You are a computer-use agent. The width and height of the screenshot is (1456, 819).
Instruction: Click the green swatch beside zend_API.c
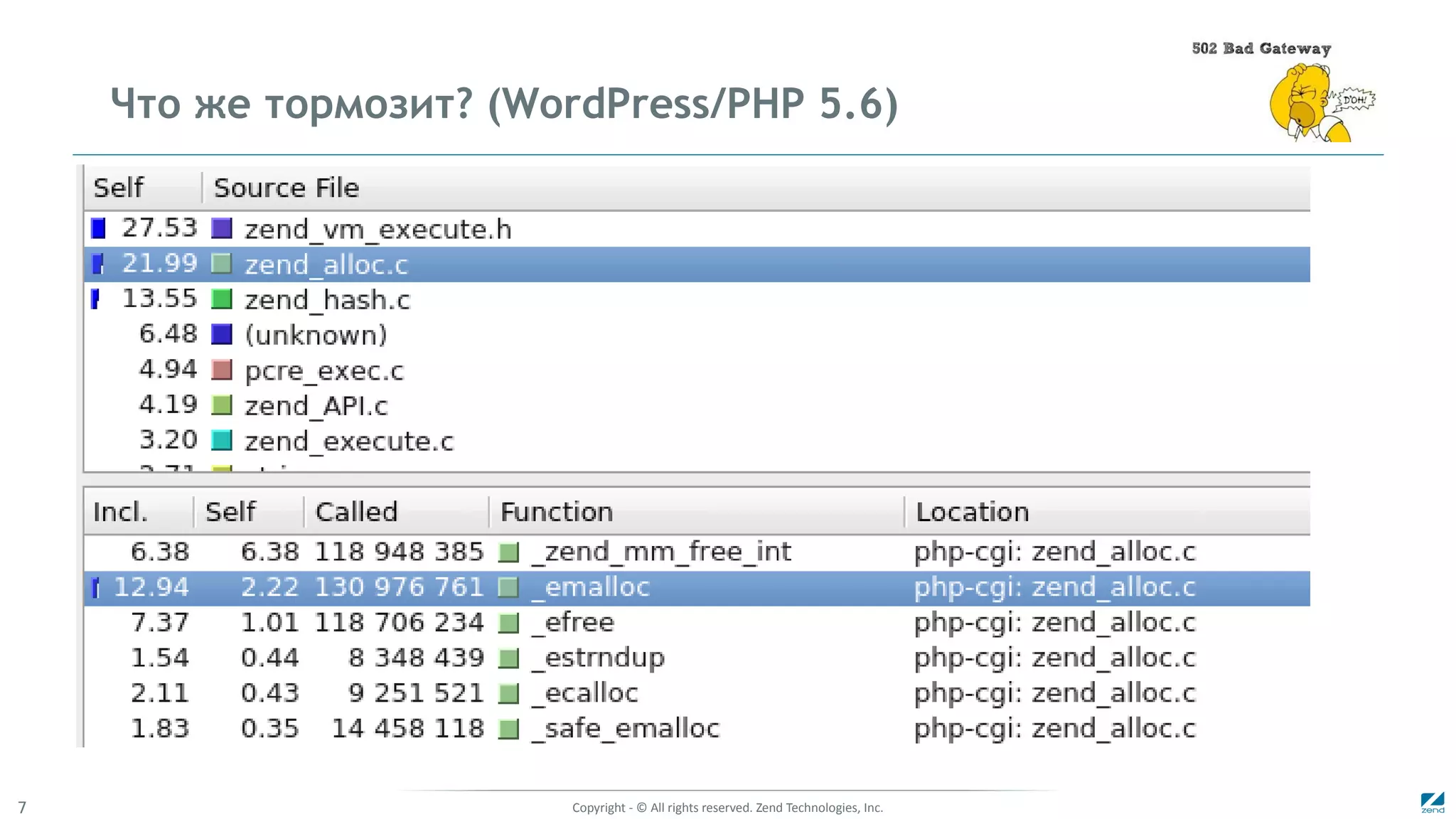(x=222, y=405)
